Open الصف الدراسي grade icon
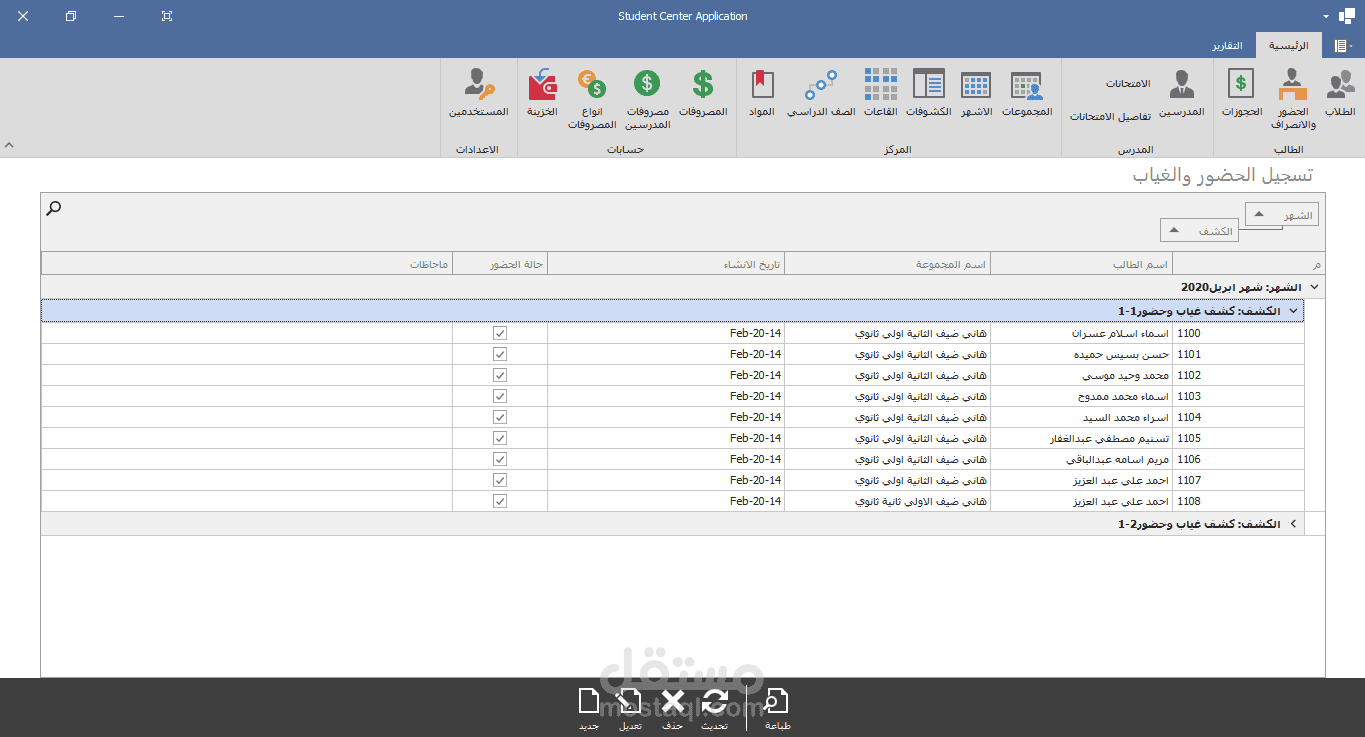This screenshot has height=737, width=1365. tap(821, 94)
